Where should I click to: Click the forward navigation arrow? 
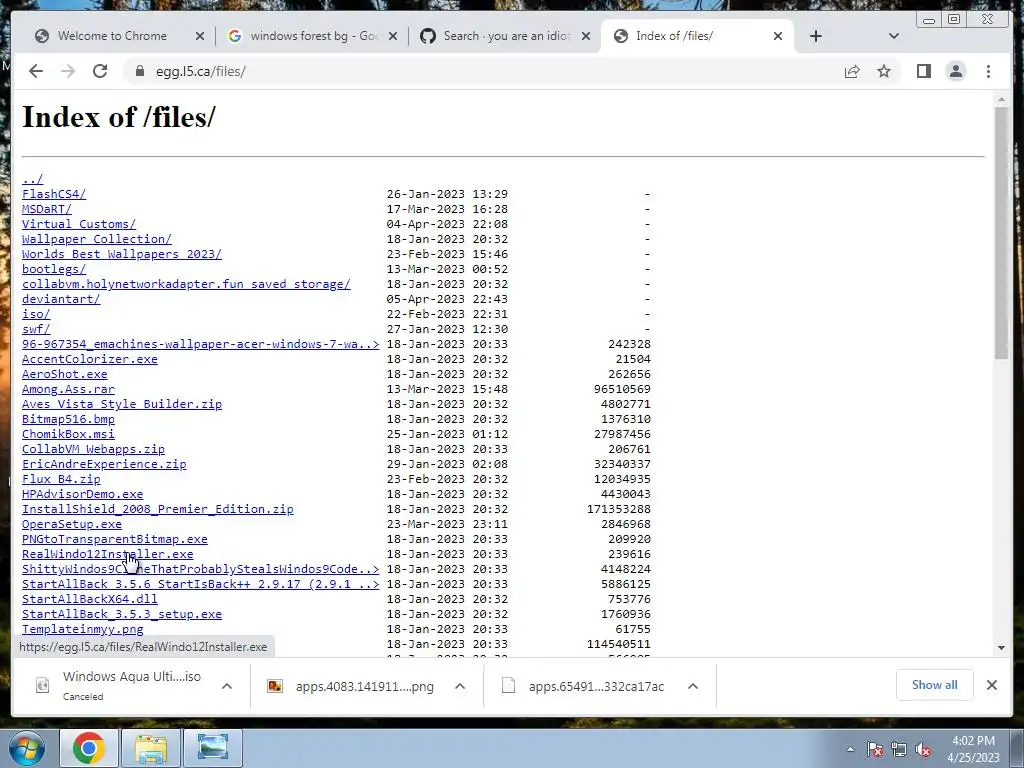(x=68, y=71)
